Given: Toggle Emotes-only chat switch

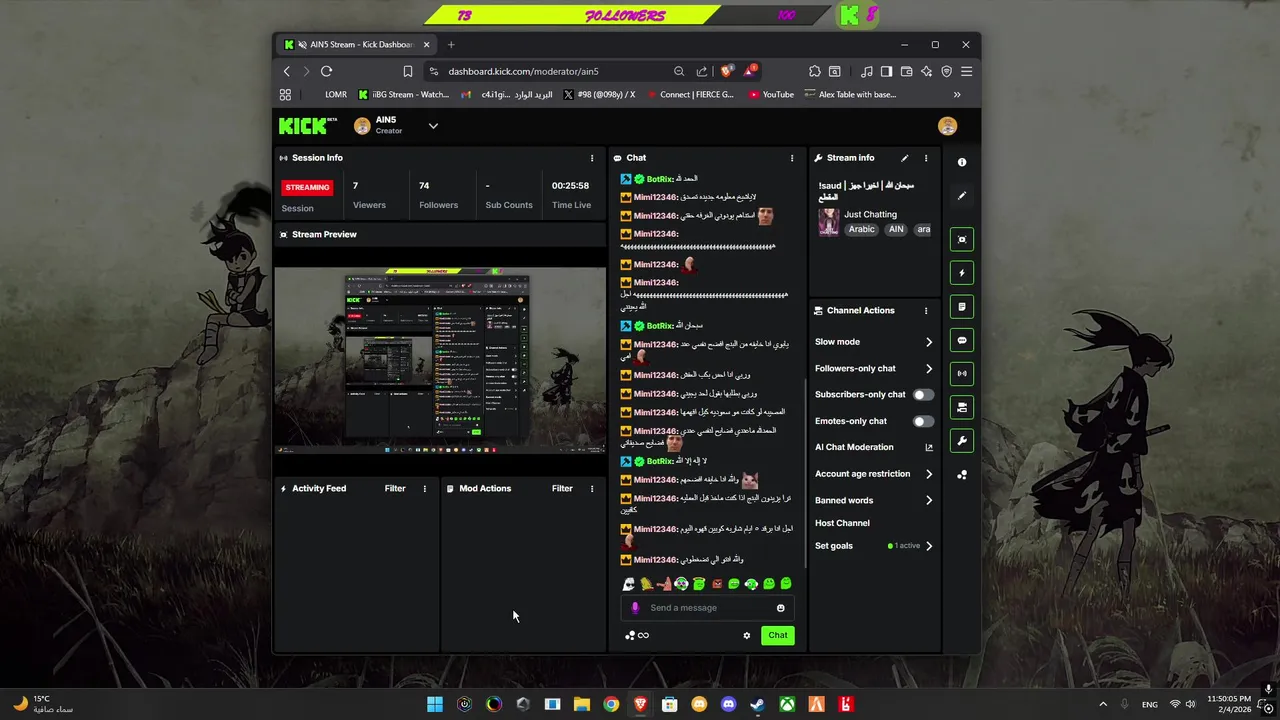Looking at the screenshot, I should point(923,421).
